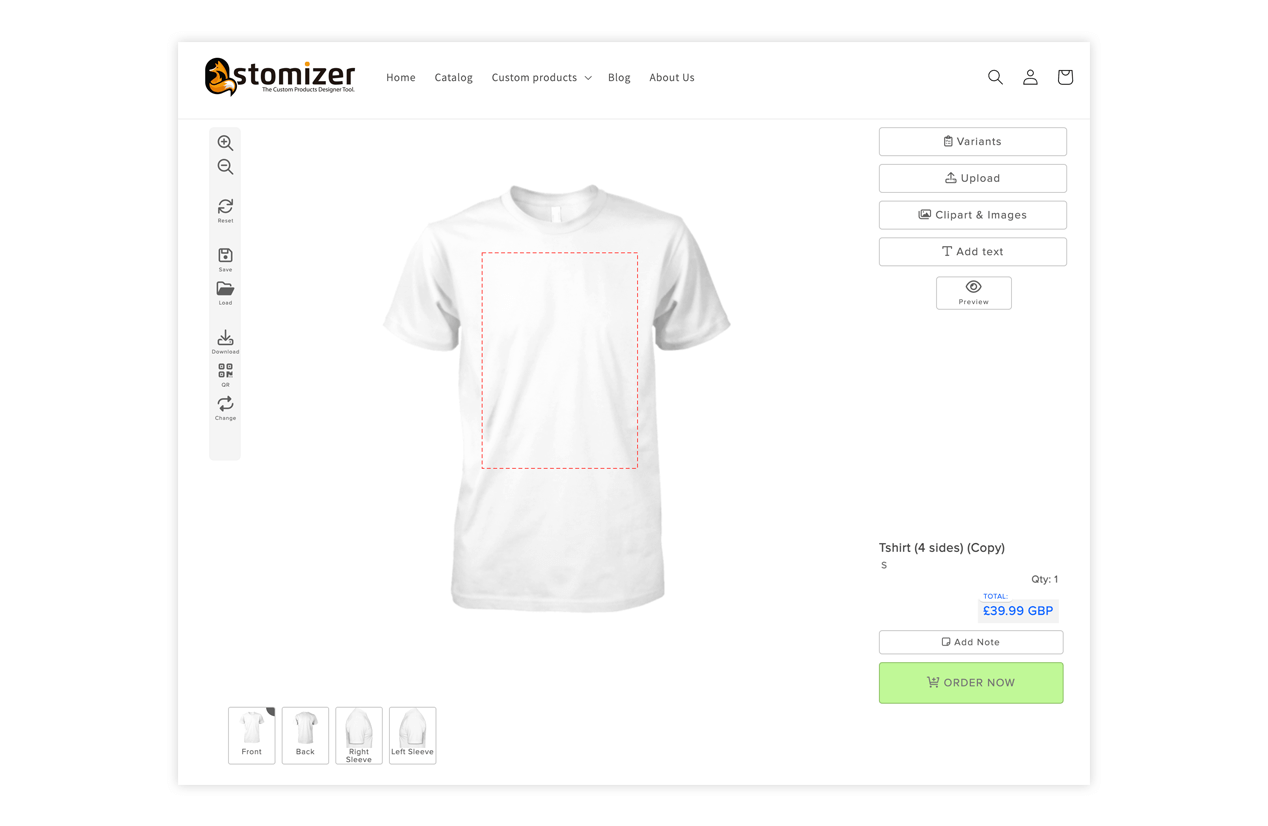Image resolution: width=1268 pixels, height=826 pixels.
Task: Open the Variants panel
Action: [972, 141]
